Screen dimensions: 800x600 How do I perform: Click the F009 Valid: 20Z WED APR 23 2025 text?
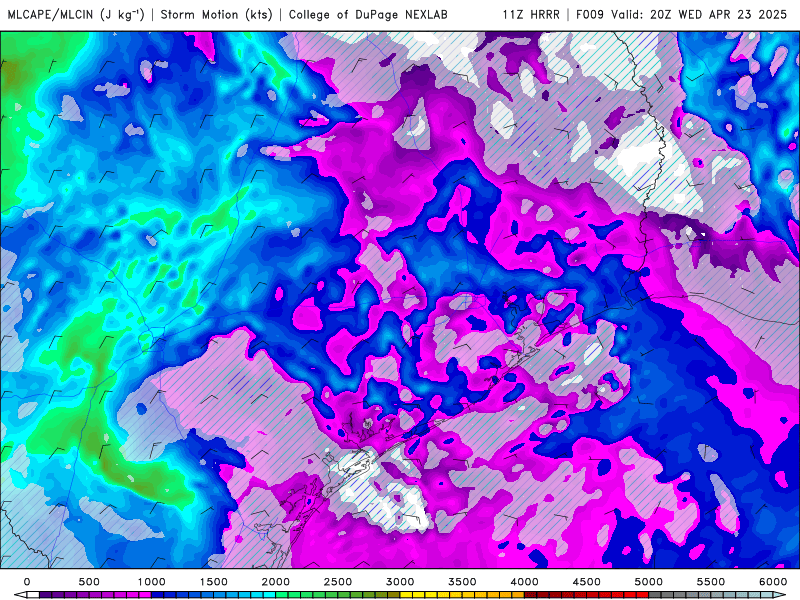click(x=681, y=14)
